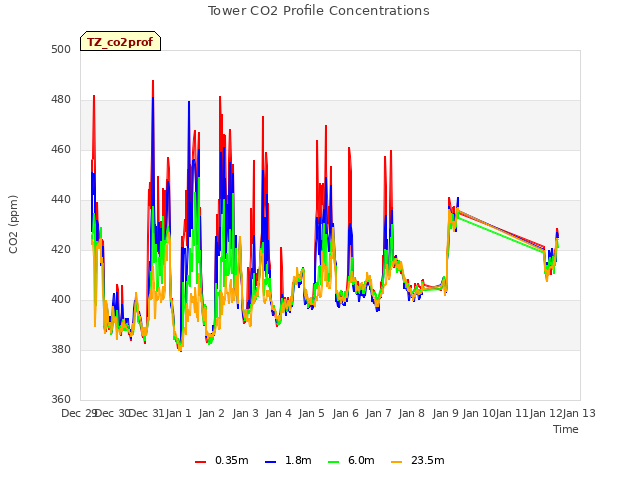Click the 360 y-axis tick label

tap(61, 400)
